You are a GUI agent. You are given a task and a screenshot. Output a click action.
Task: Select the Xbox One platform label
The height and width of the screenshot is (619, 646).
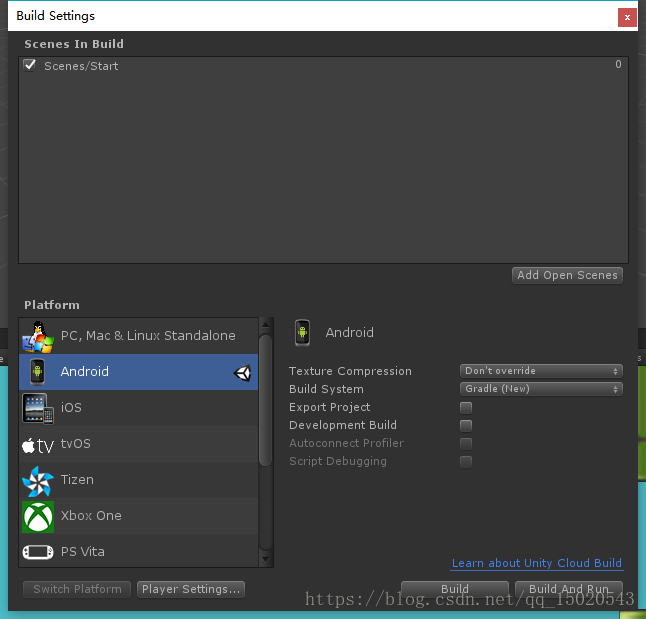tap(91, 516)
